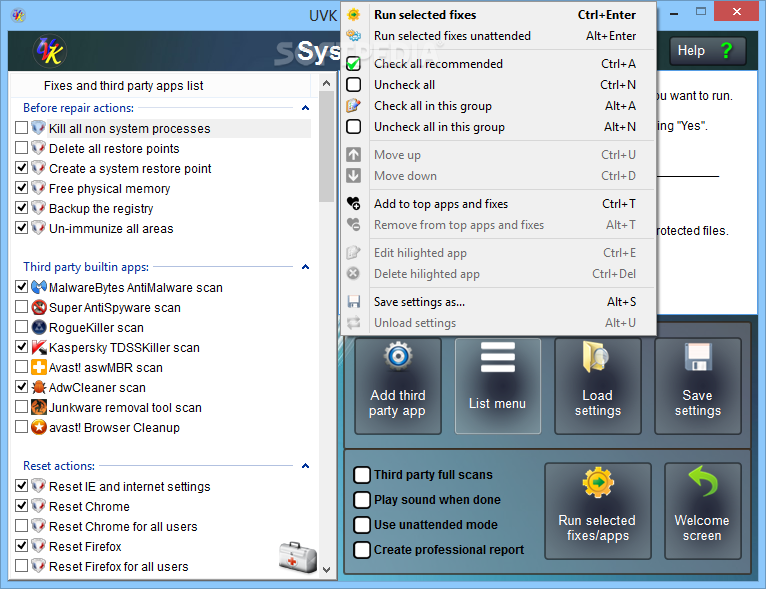Click the Add third party app button
The image size is (766, 589).
[398, 386]
